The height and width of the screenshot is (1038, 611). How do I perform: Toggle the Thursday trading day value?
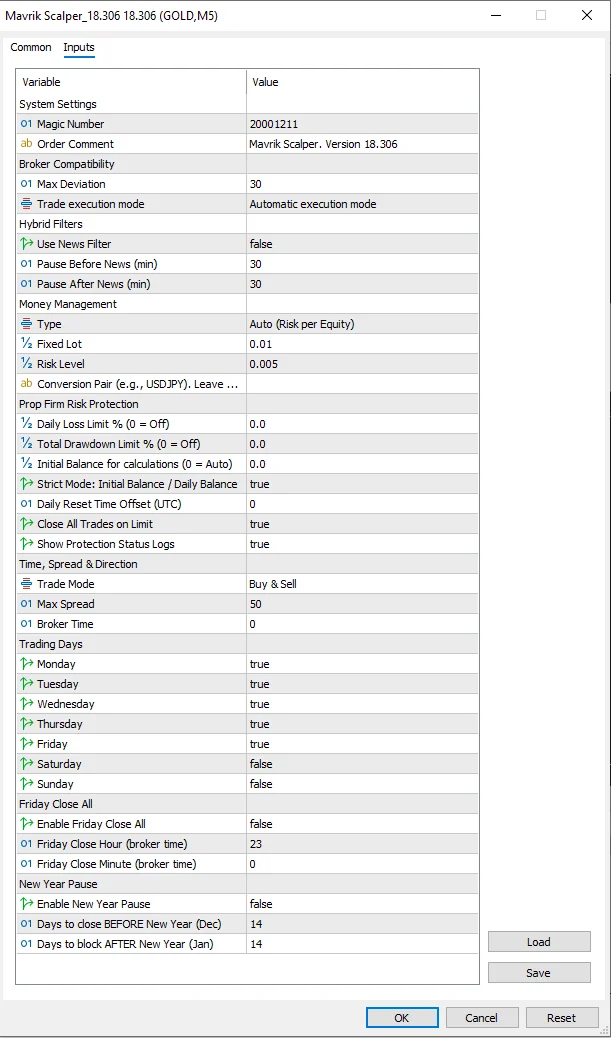(x=362, y=724)
